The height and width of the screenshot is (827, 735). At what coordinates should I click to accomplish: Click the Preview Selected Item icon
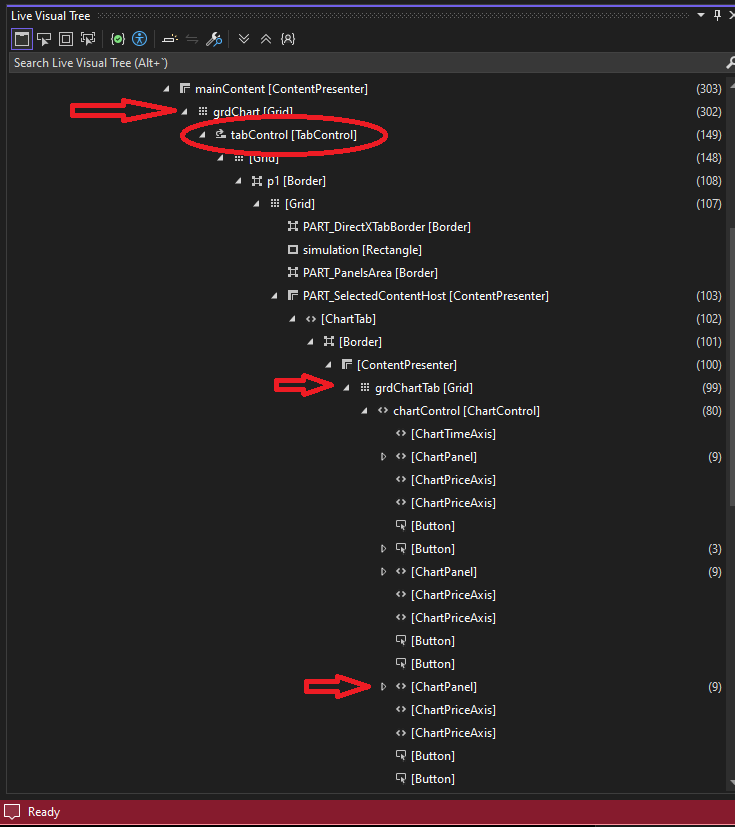[169, 39]
